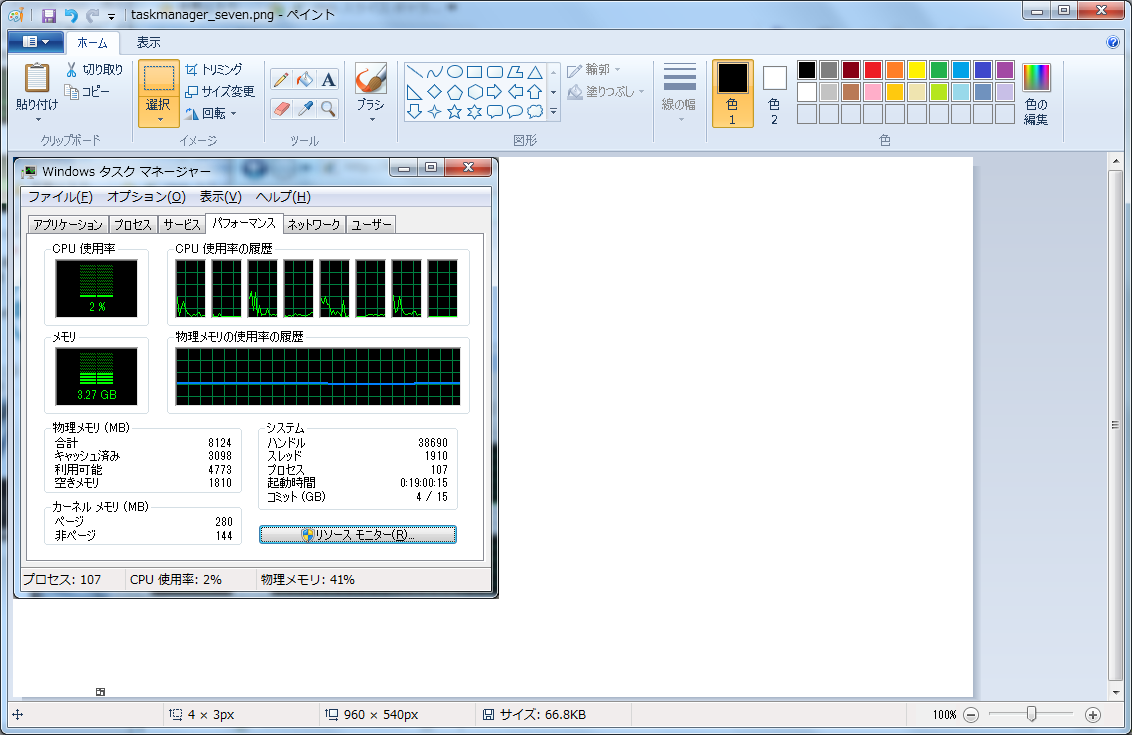Select the Text tool letter A
1132x735 pixels.
(328, 79)
